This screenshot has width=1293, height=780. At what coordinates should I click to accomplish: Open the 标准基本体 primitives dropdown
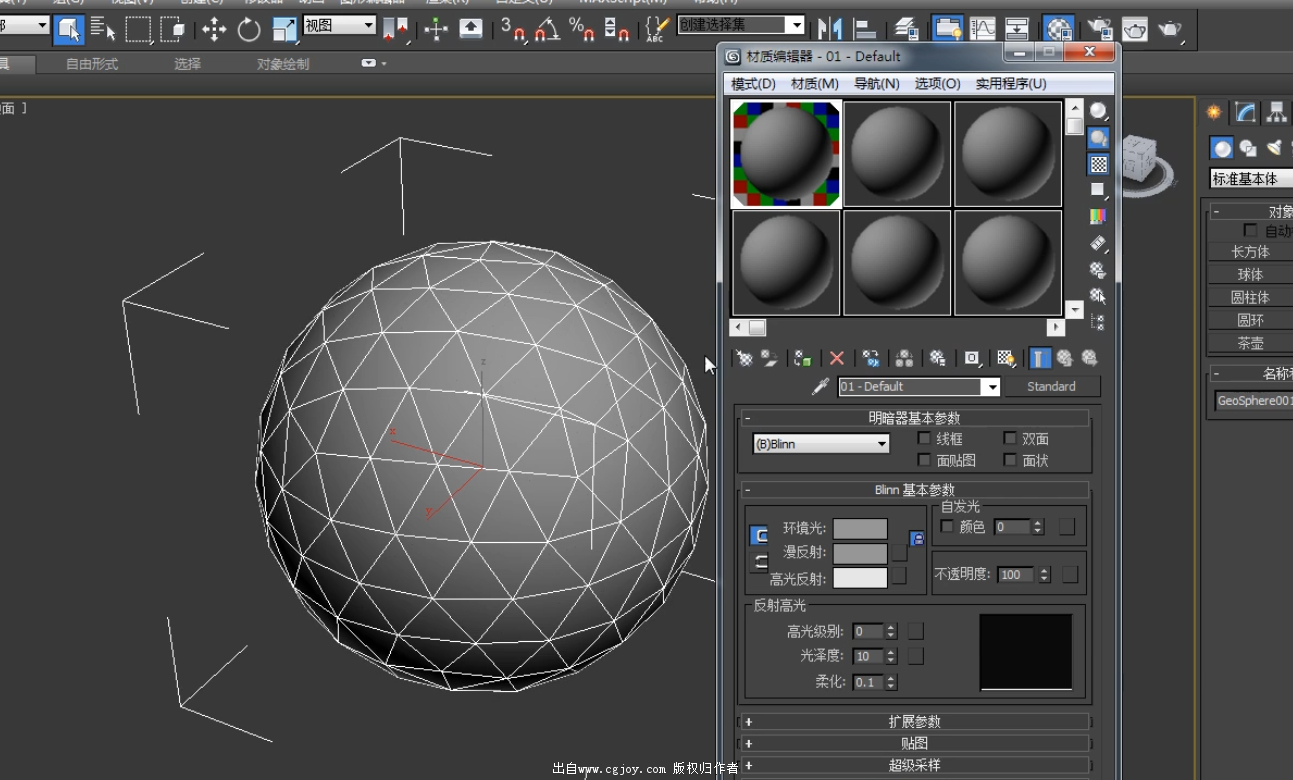coord(1251,179)
